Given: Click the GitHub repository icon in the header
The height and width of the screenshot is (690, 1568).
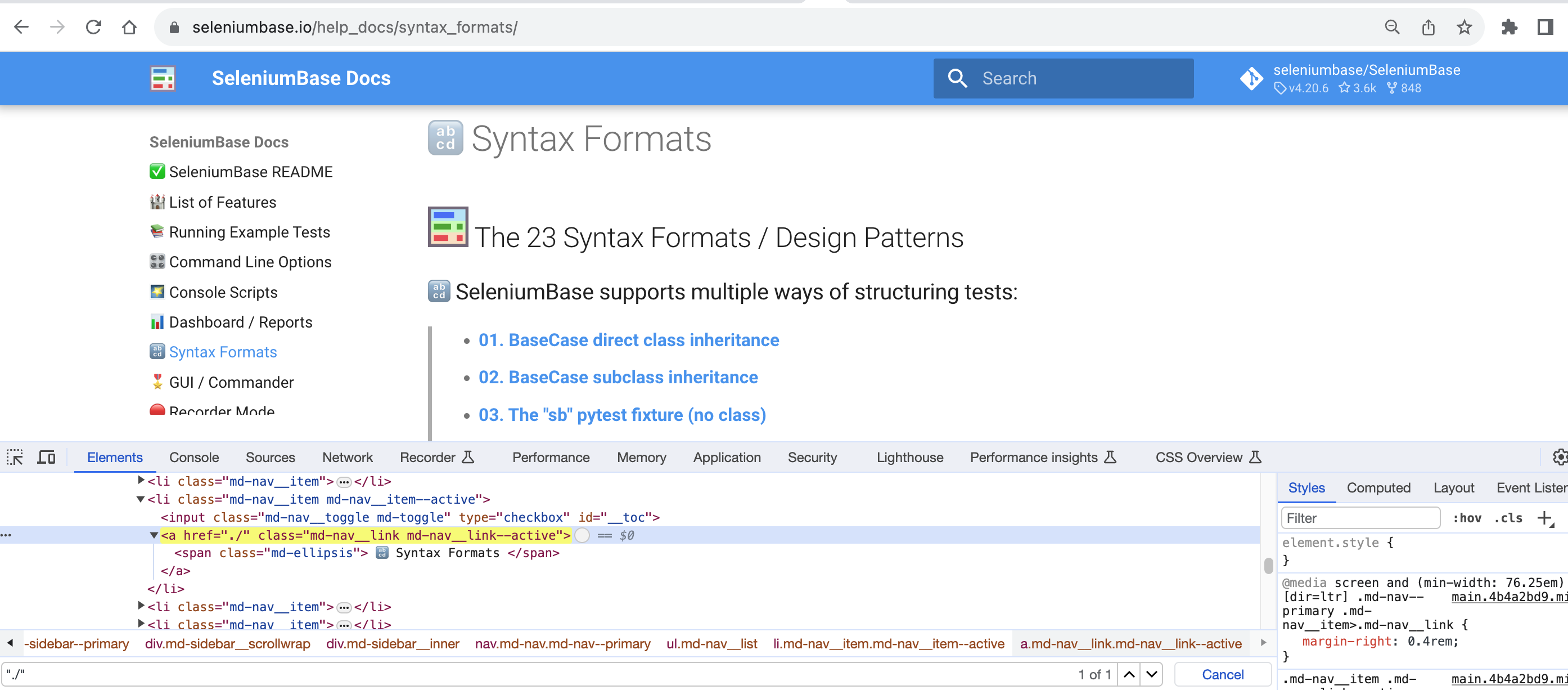Looking at the screenshot, I should coord(1251,79).
